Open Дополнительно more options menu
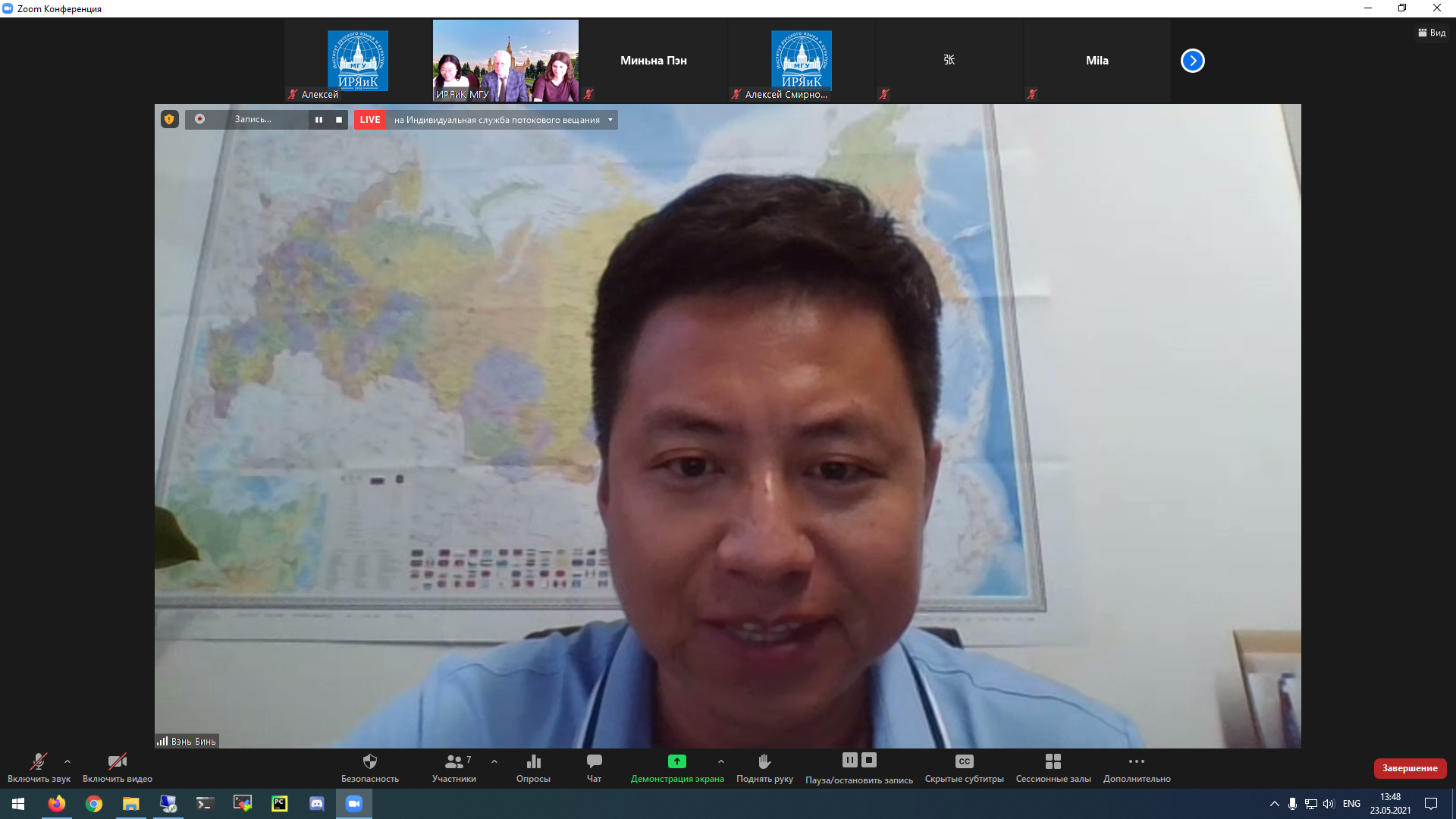The height and width of the screenshot is (819, 1456). click(x=1136, y=761)
